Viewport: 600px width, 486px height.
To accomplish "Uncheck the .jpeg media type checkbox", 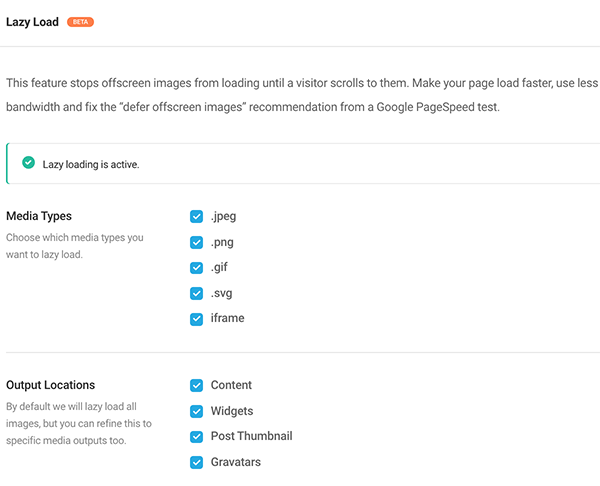I will [x=197, y=216].
